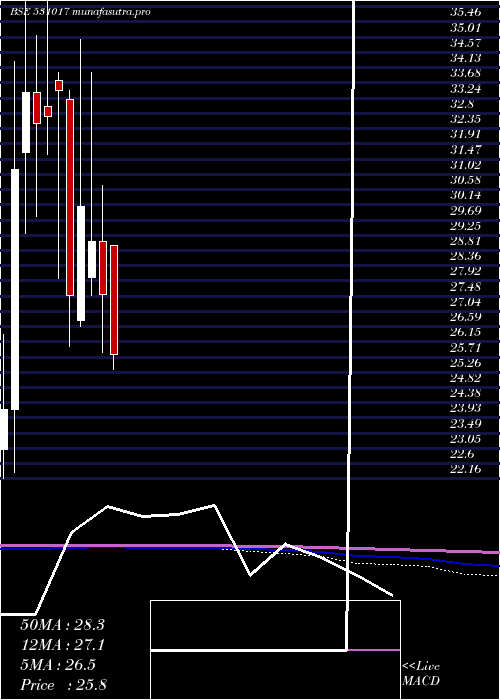Click the 26.59 price axis label
This screenshot has height=700, width=500.
click(465, 318)
